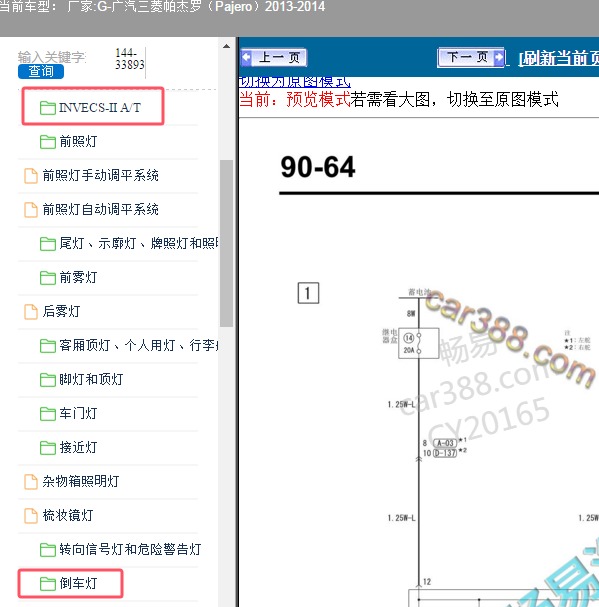Open the 转向信号灯和危险警告灯 folder label
599x607 pixels.
tap(130, 549)
